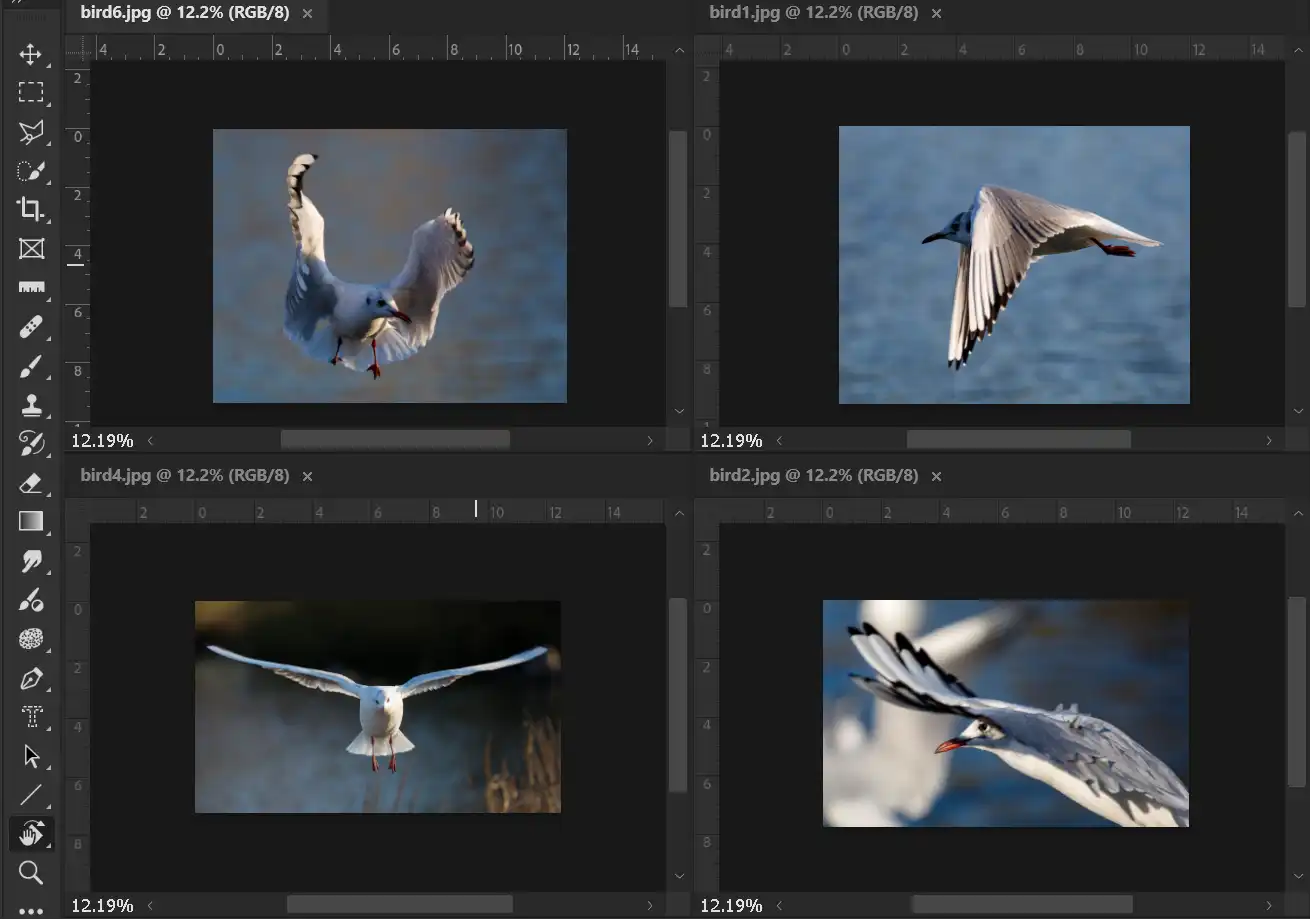Viewport: 1310px width, 919px height.
Task: Select the Zoom tool
Action: [32, 873]
